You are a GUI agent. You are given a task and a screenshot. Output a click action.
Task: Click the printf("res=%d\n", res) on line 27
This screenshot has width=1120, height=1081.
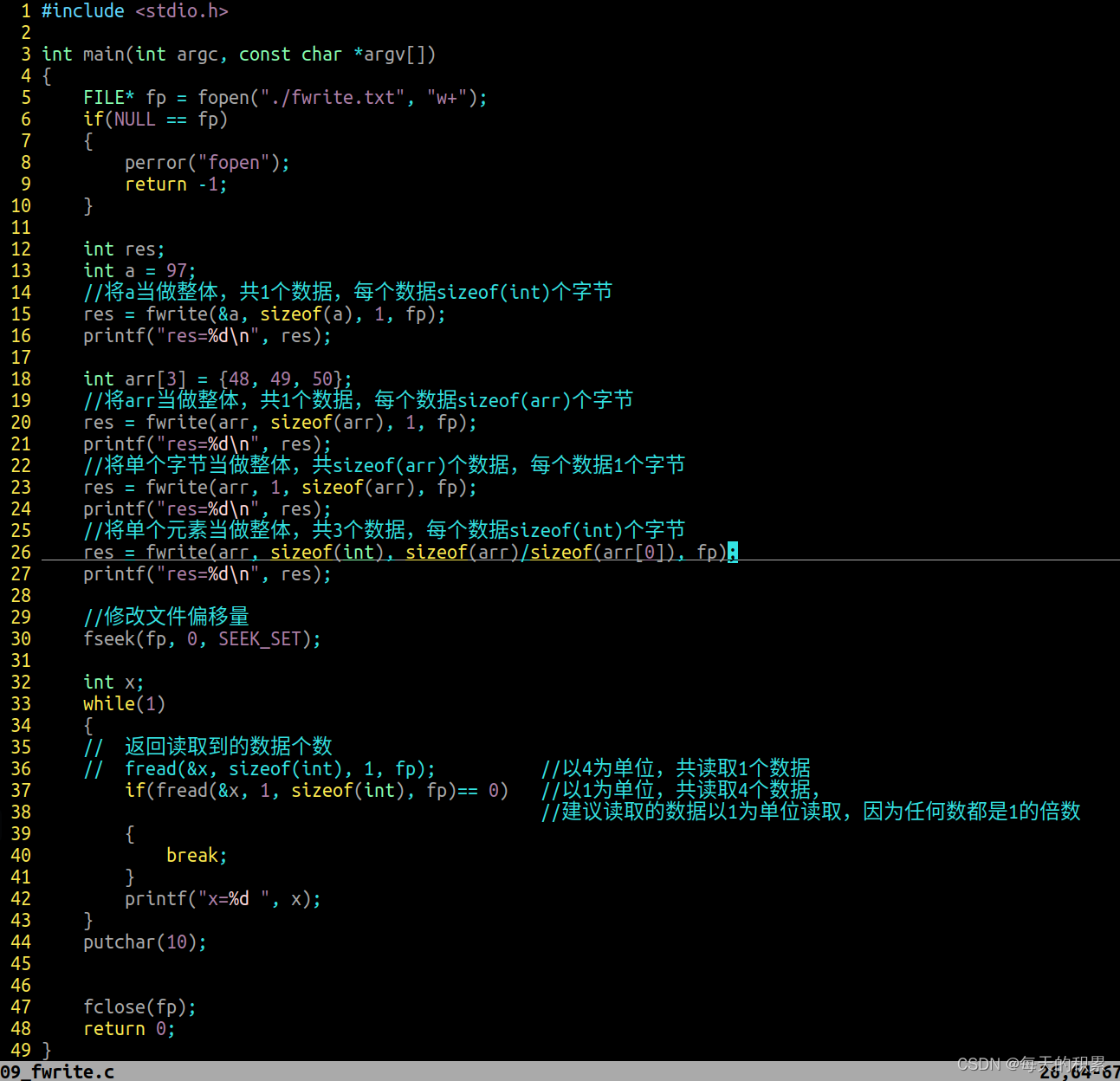pos(207,574)
